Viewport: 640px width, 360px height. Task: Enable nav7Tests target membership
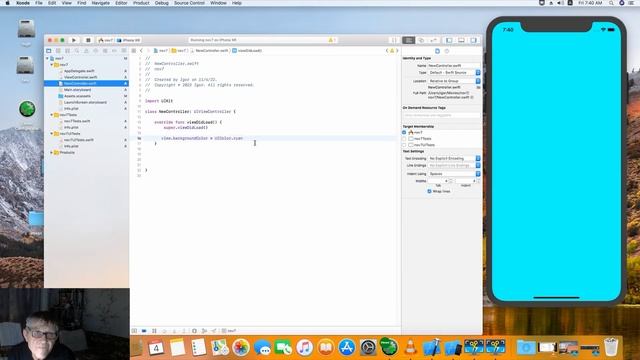point(404,139)
